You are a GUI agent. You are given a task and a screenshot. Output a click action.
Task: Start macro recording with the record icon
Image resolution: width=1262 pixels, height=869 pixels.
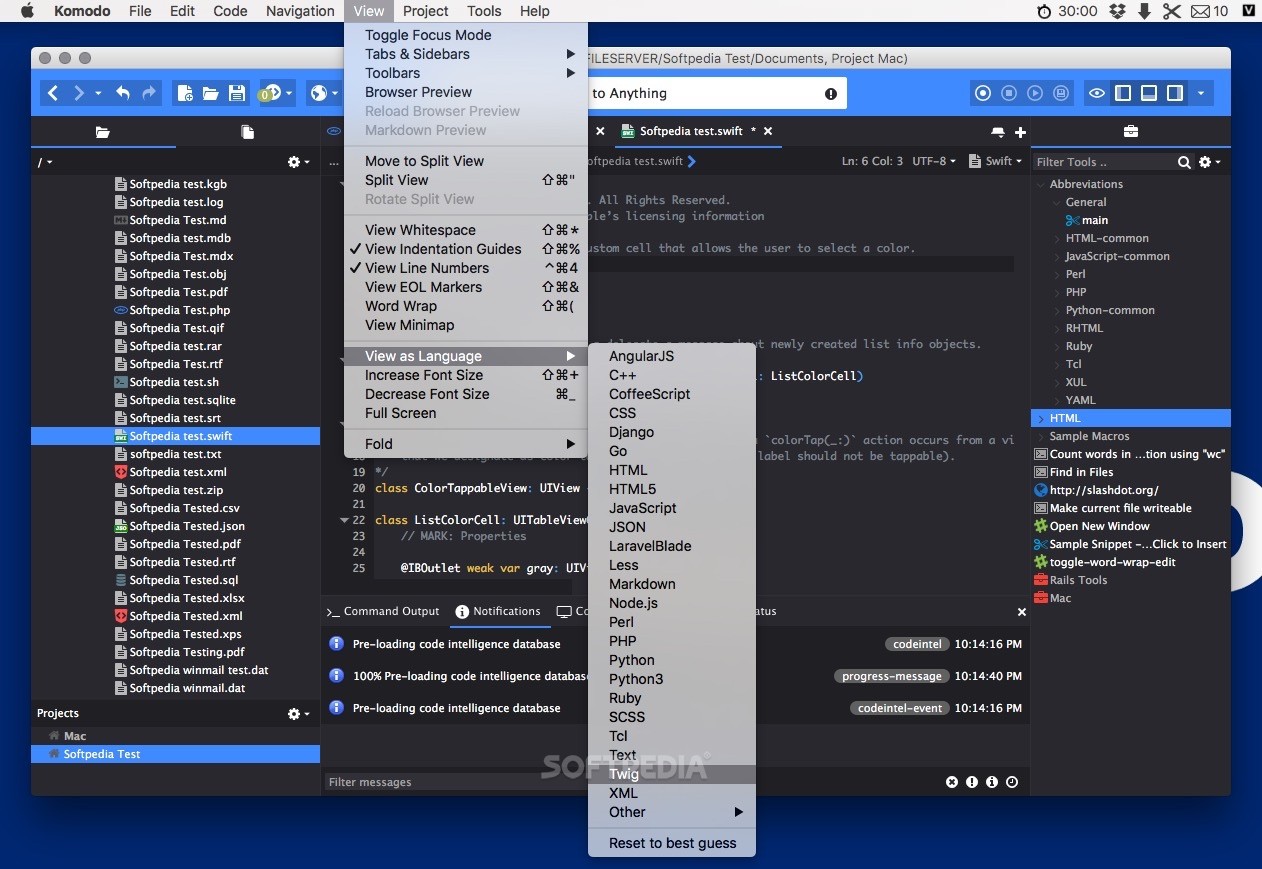tap(983, 93)
